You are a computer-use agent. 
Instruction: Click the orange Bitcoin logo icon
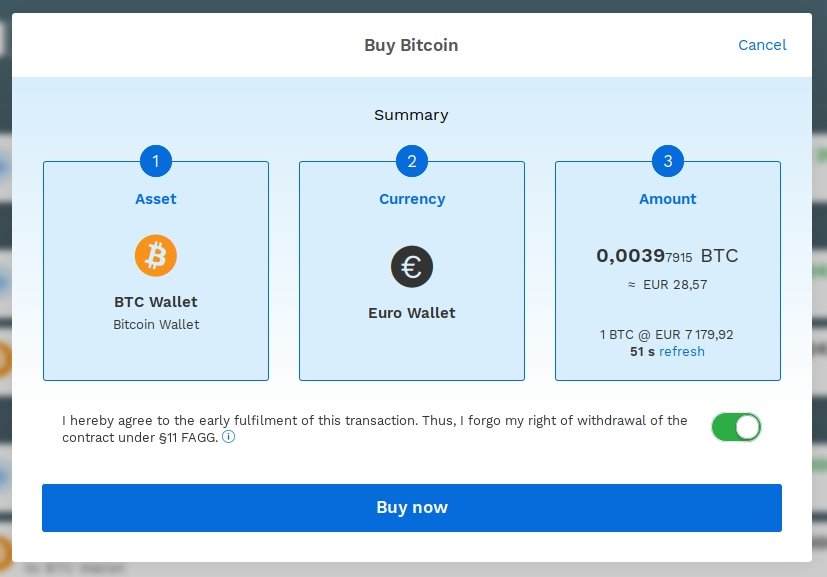click(155, 257)
